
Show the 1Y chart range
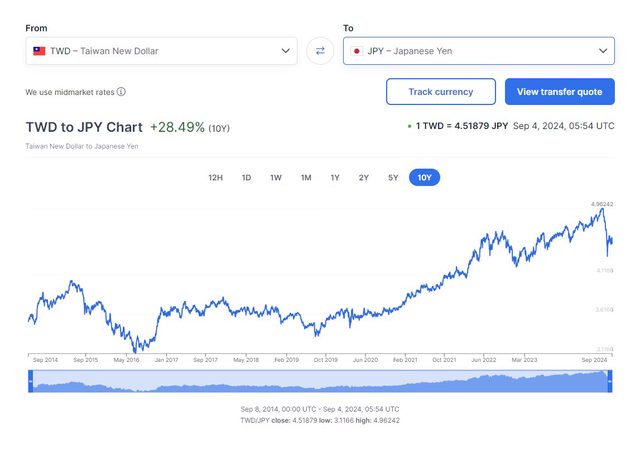click(335, 177)
